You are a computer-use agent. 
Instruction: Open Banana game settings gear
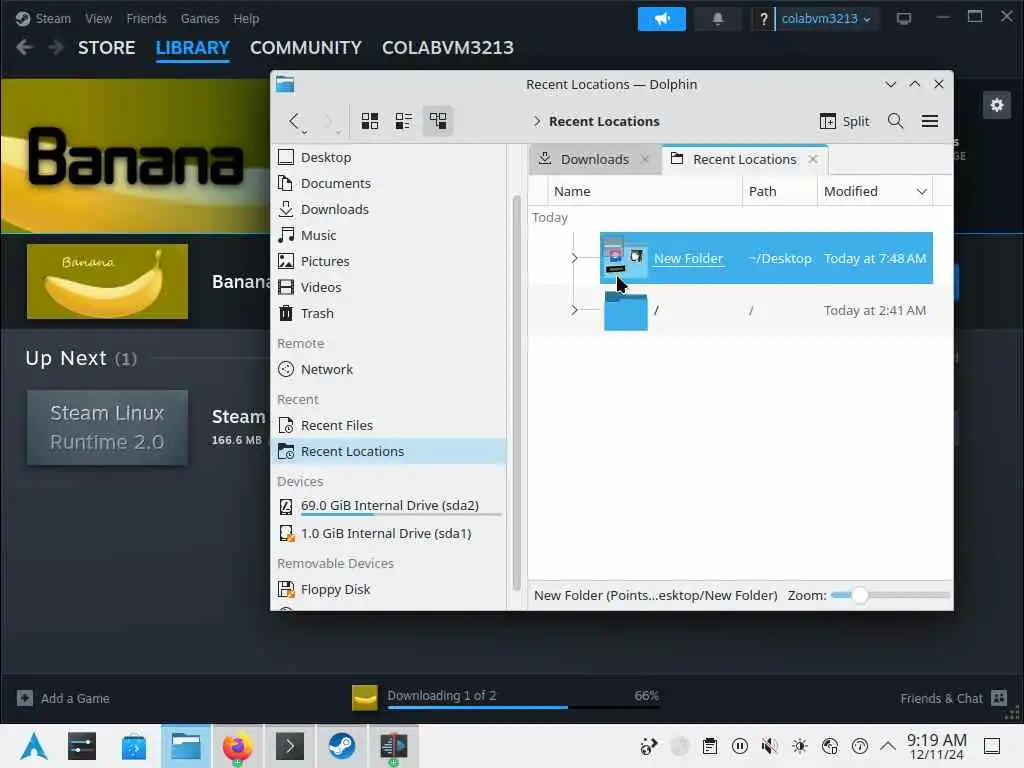coord(997,105)
